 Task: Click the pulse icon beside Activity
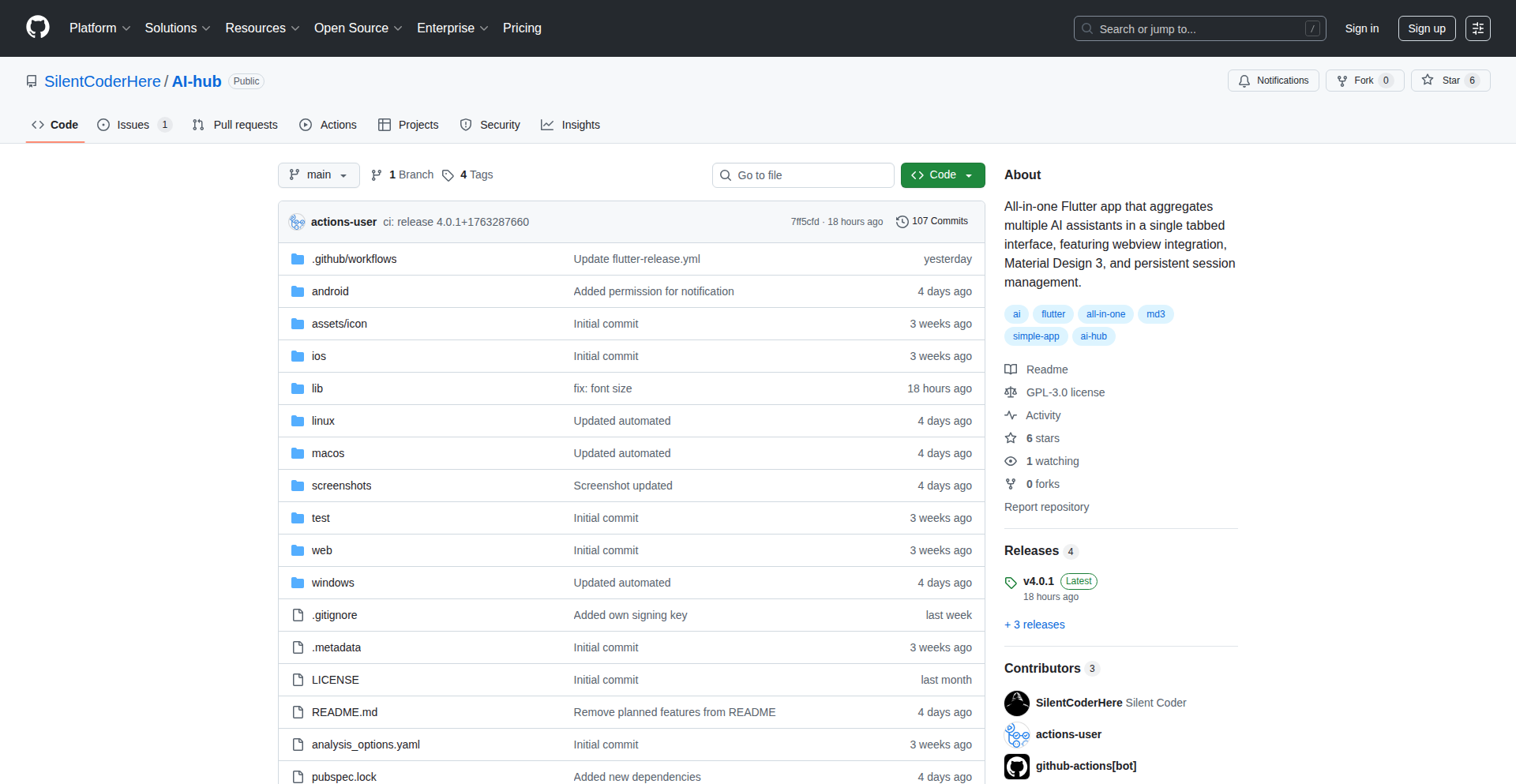pos(1011,415)
